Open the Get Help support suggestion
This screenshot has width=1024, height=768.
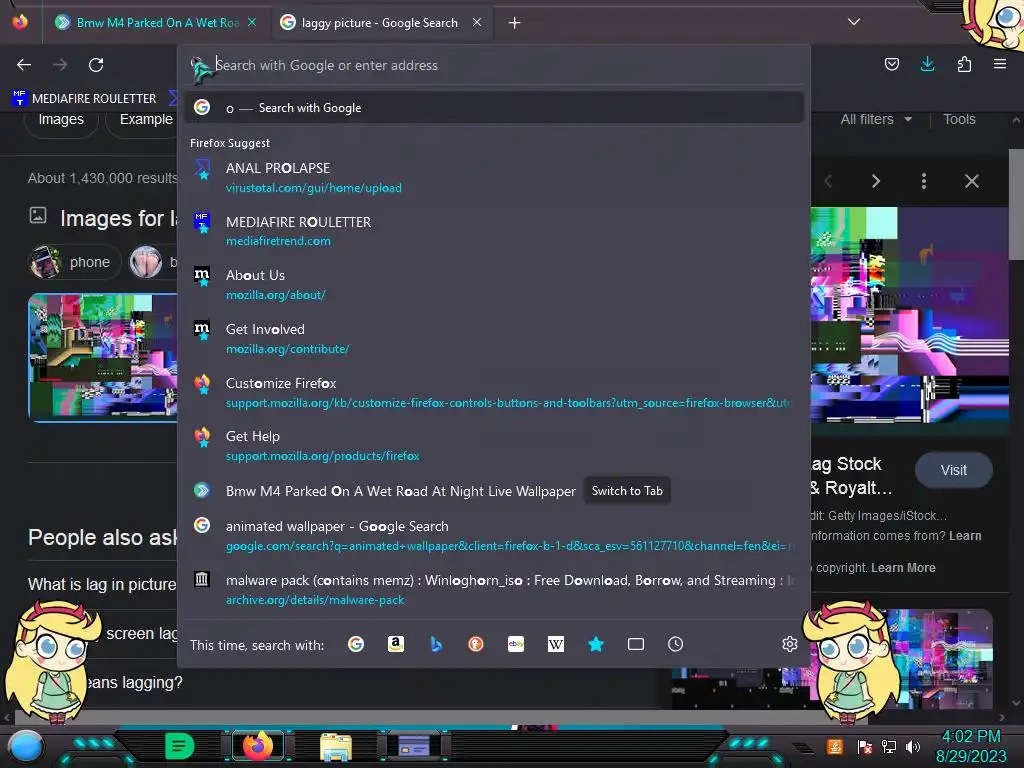pos(494,446)
